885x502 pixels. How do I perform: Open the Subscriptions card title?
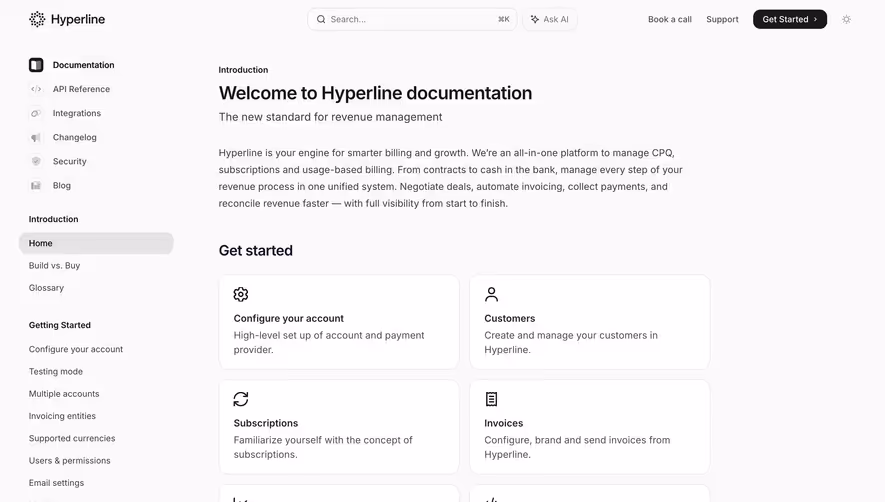(x=266, y=424)
